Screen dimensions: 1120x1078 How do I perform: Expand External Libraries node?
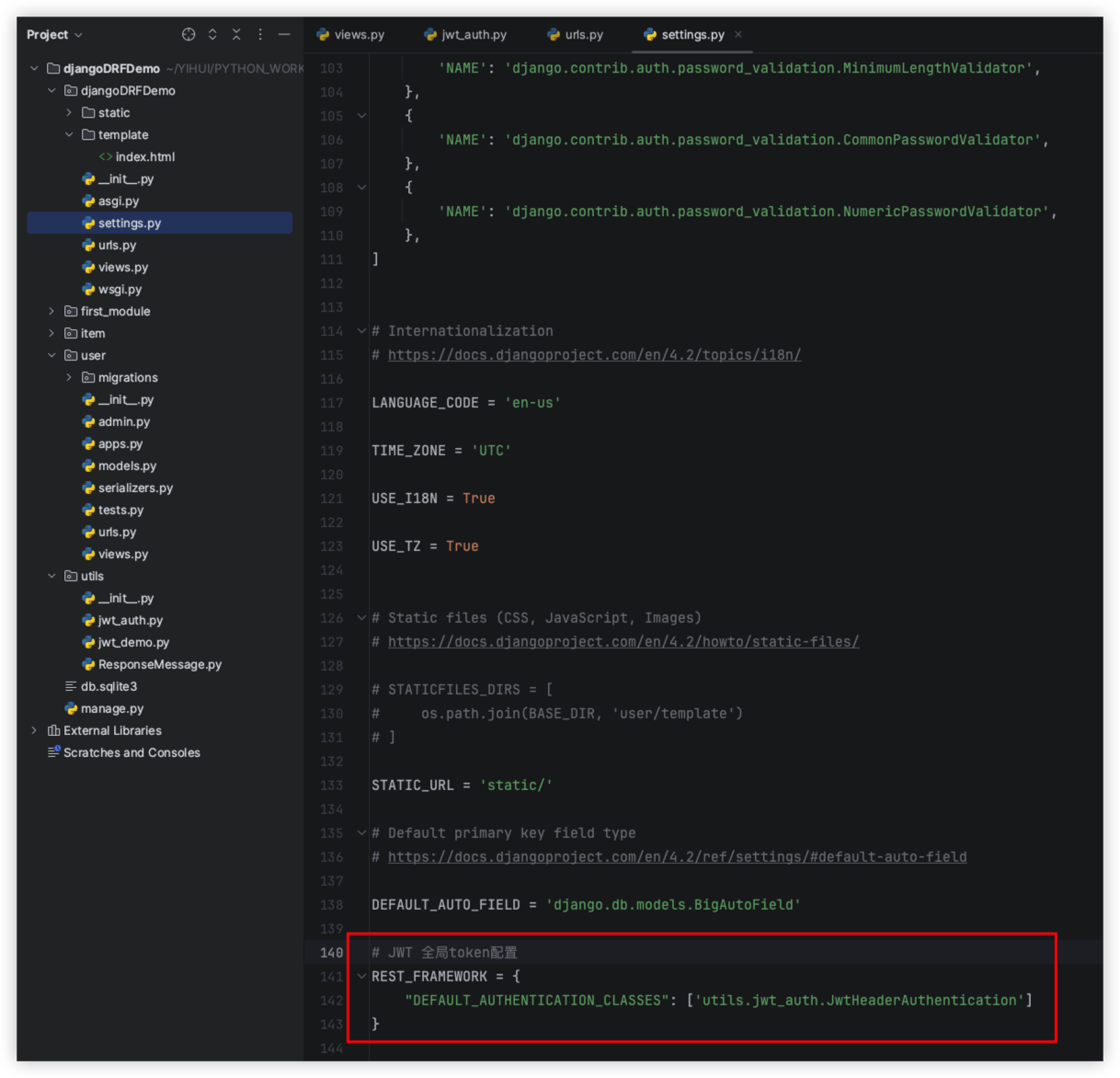pos(34,731)
